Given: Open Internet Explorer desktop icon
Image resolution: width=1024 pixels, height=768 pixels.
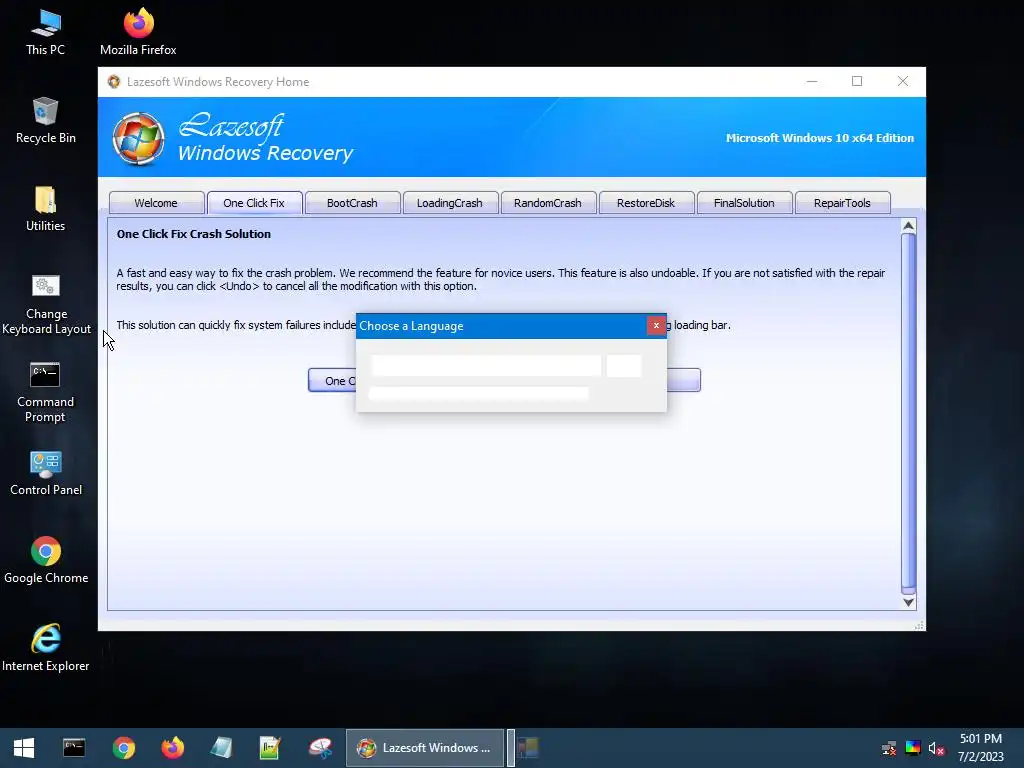Looking at the screenshot, I should tap(46, 648).
